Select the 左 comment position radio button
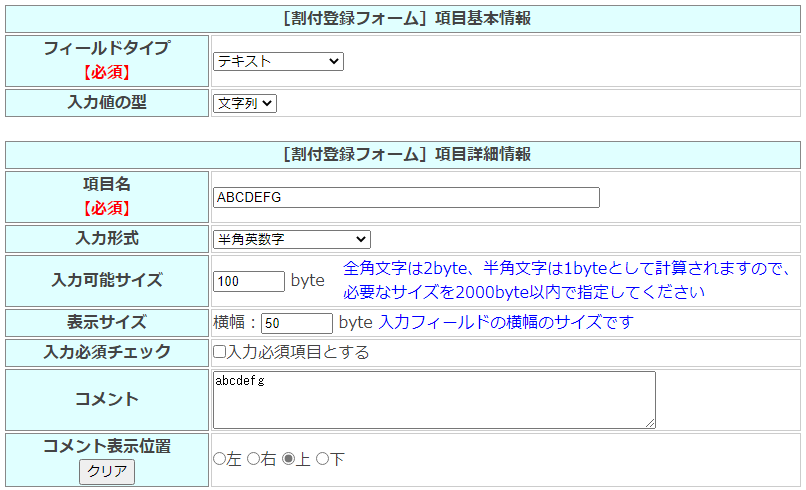The image size is (806, 490). pos(219,459)
